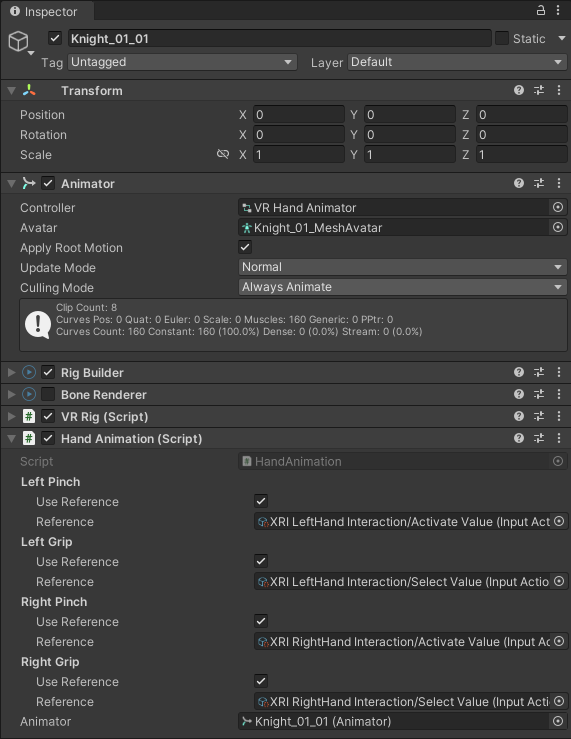Uncheck Left Grip Use Reference
This screenshot has height=739, width=571.
[261, 561]
